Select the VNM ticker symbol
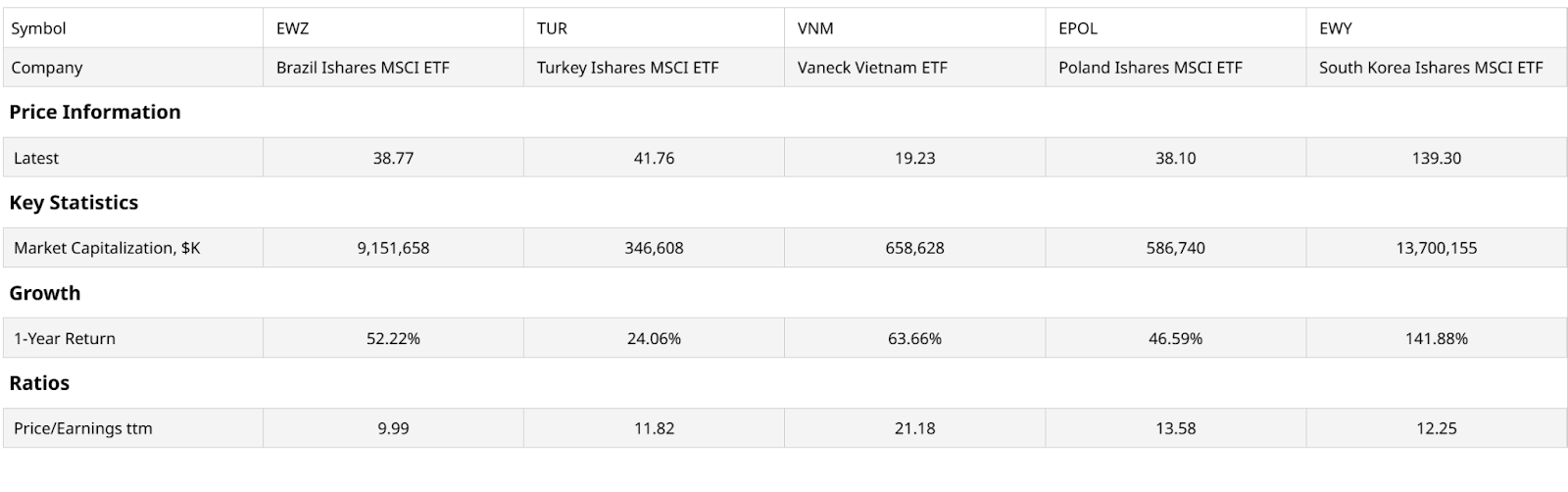Screen dimensions: 1568x492 pyautogui.click(x=815, y=28)
